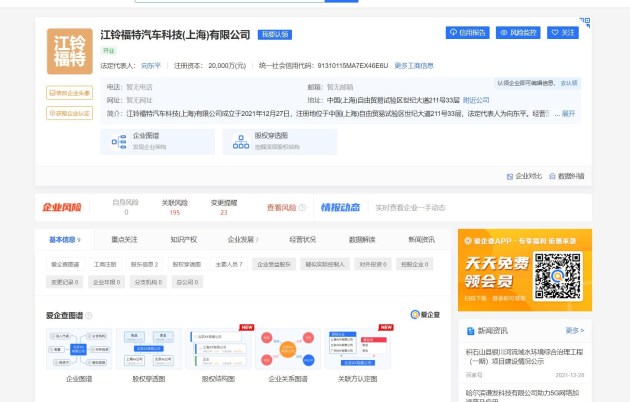Click the 企业年报 0 chip
This screenshot has height=402, width=630.
click(106, 282)
